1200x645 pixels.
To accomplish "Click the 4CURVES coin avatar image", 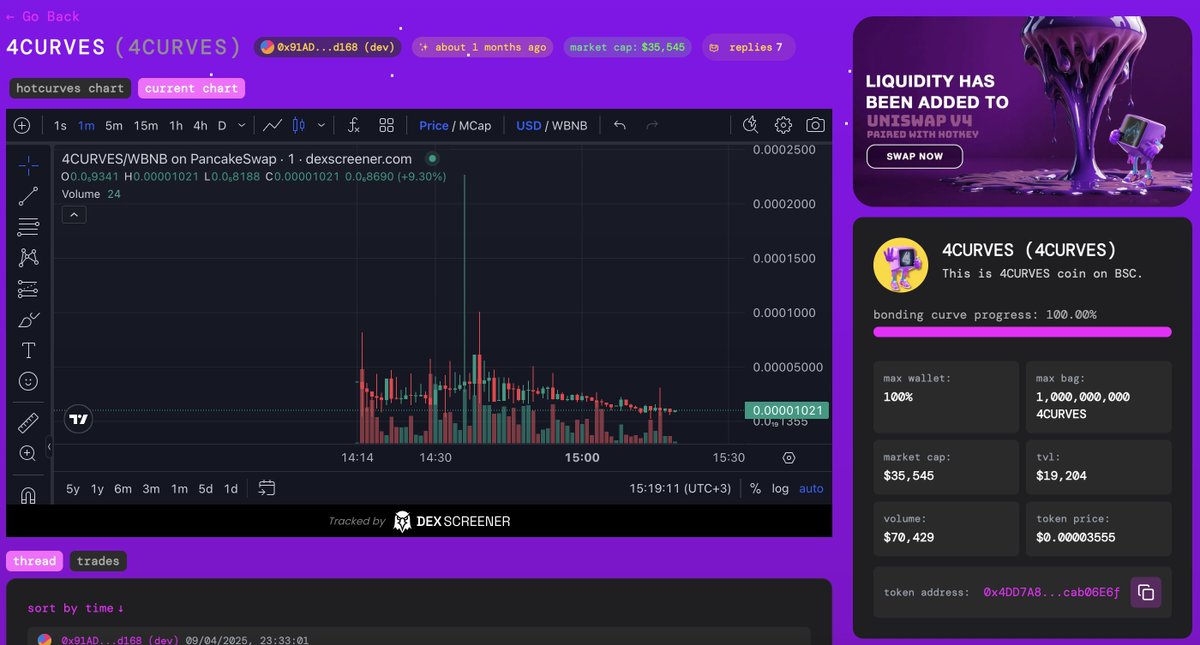I will coord(901,265).
